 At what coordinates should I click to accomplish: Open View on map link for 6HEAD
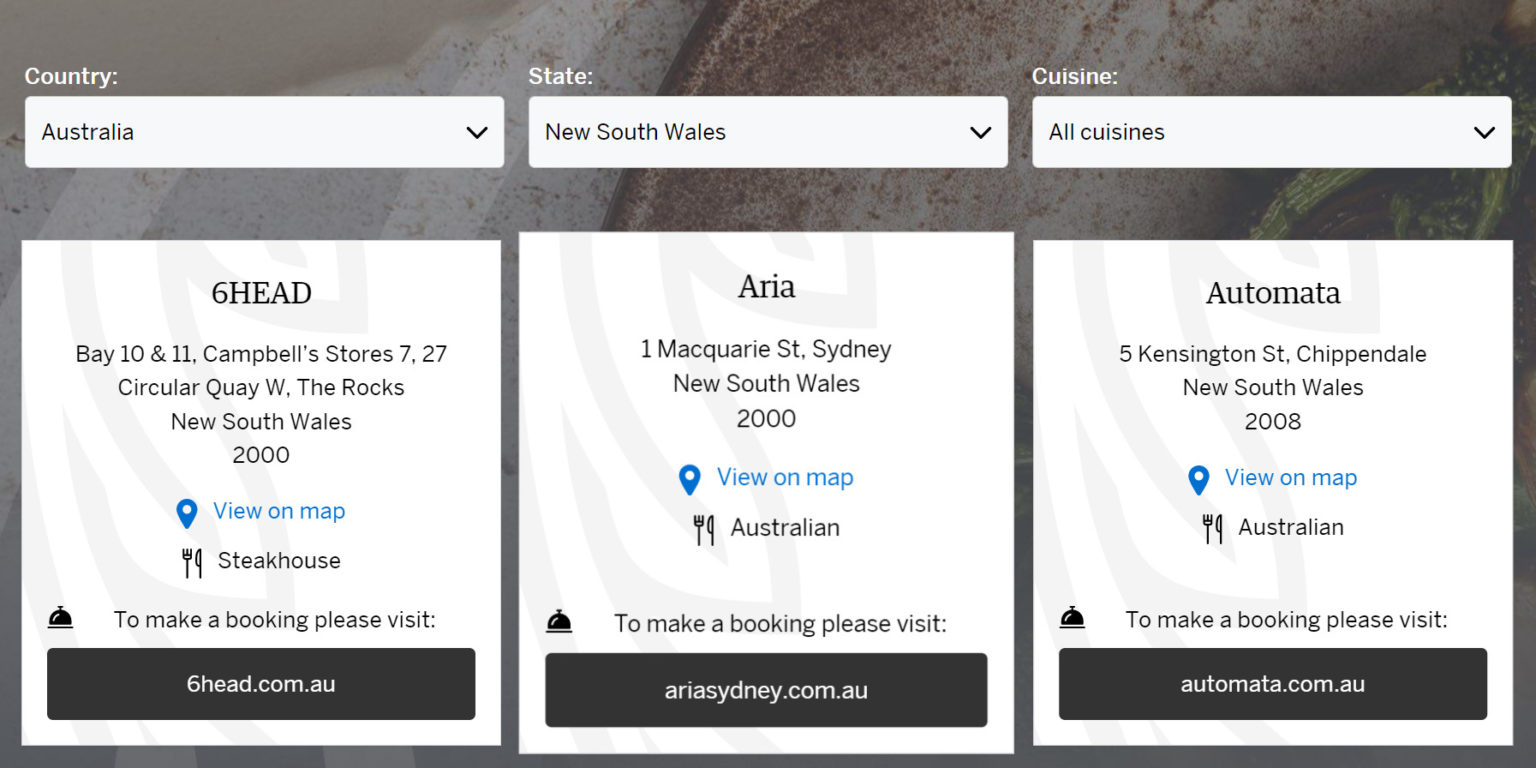pos(279,511)
